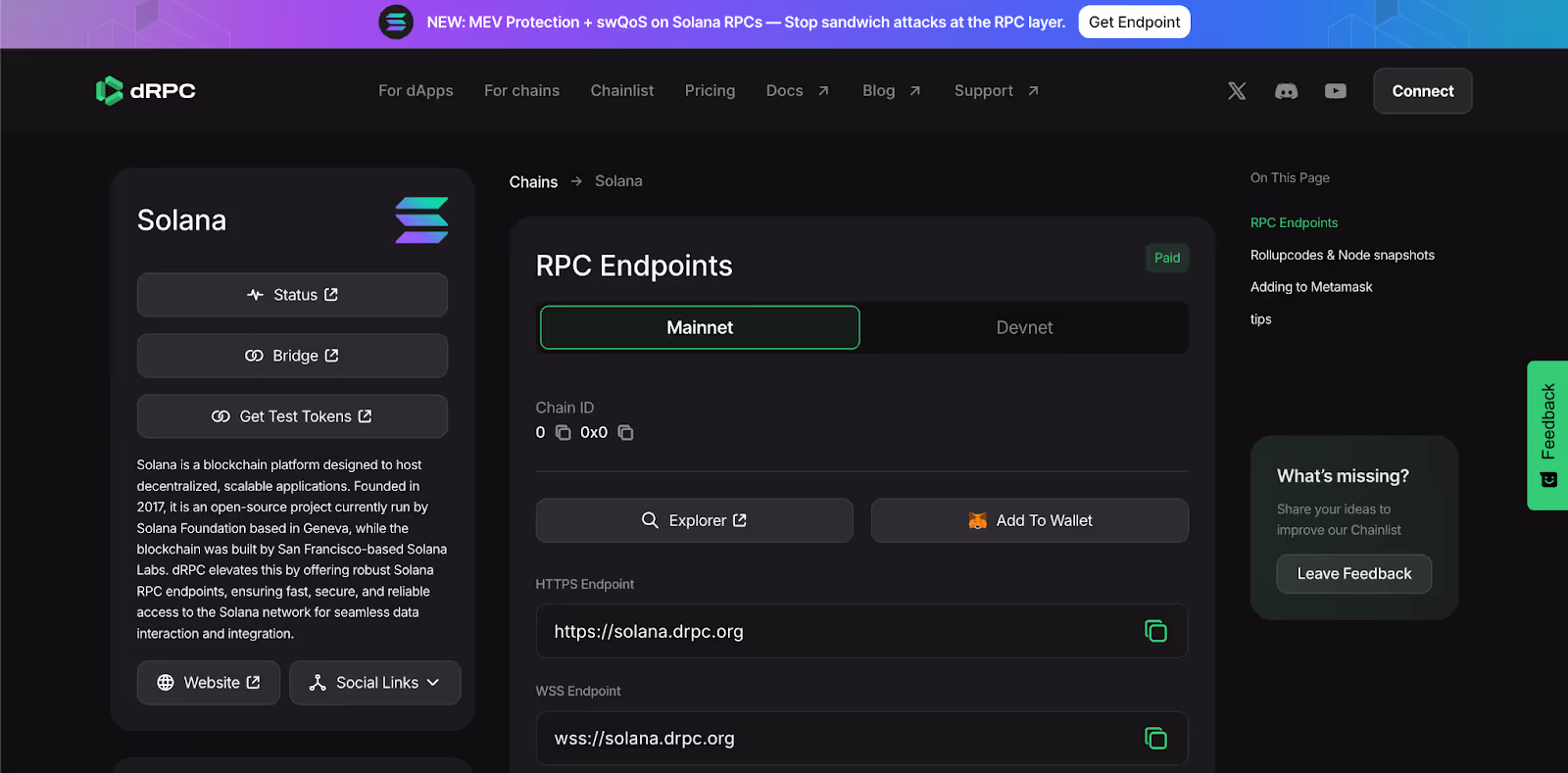
Task: Click Add To Wallet button
Action: (1029, 520)
